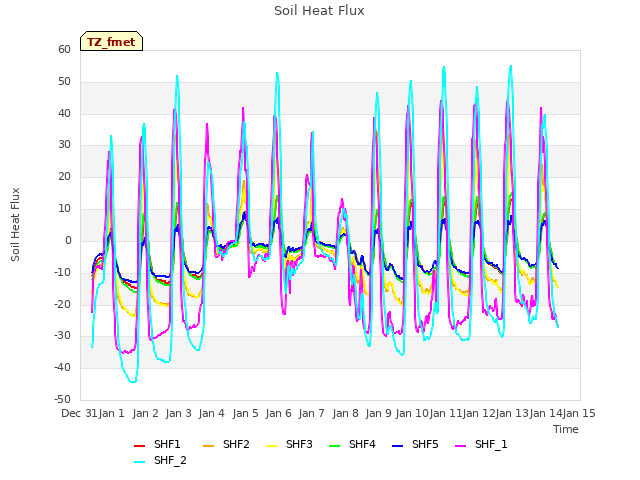The width and height of the screenshot is (640, 480).
Task: Click the -20 y-axis tick label
Action: pyautogui.click(x=62, y=304)
